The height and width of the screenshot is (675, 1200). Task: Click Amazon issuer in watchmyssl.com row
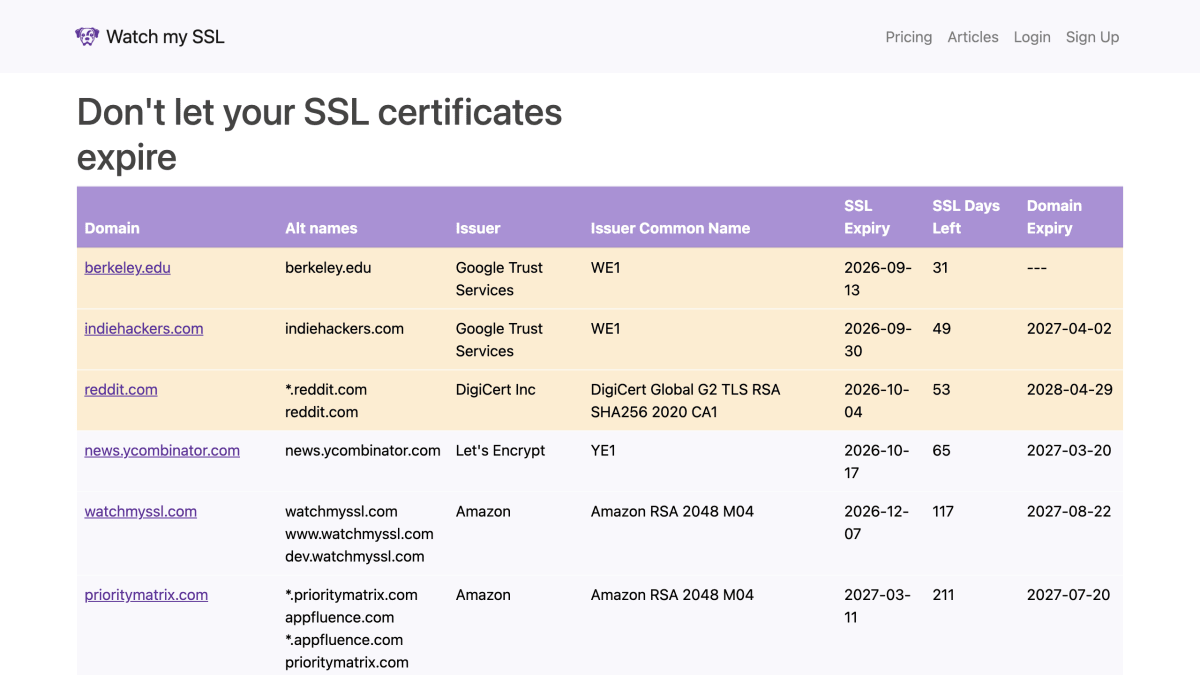(x=483, y=512)
